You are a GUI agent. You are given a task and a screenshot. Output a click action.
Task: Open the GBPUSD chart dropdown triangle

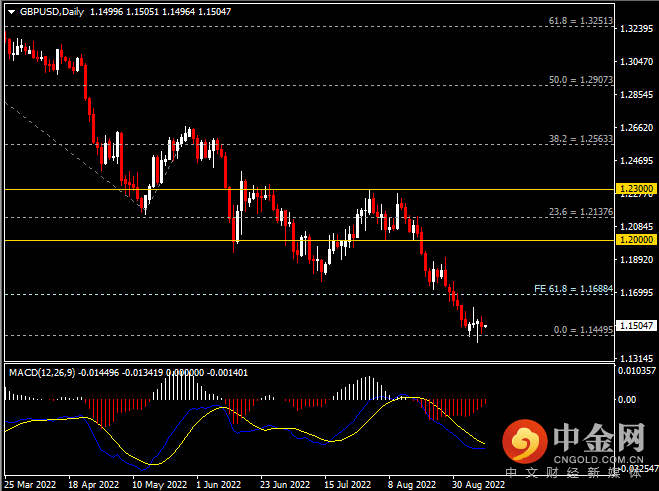pyautogui.click(x=11, y=12)
